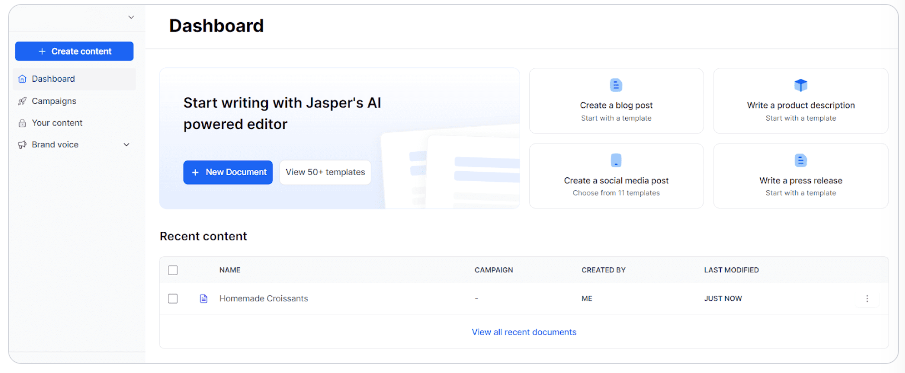Open the workspace dropdown chevron at sidebar top
Viewport: 905px width, 373px height.
tap(131, 18)
